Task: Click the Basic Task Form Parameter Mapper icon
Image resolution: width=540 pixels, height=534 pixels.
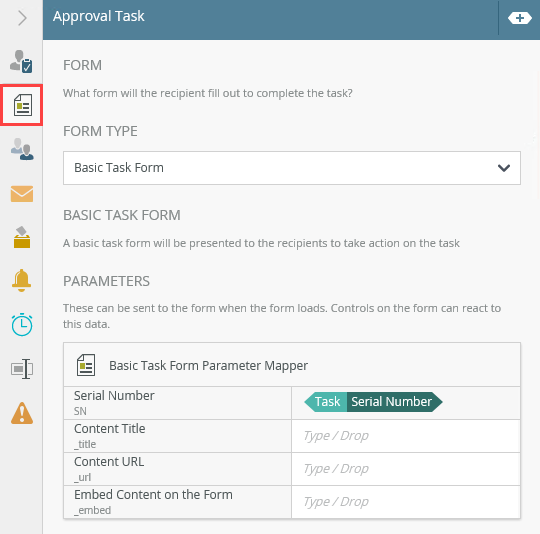Action: point(86,365)
